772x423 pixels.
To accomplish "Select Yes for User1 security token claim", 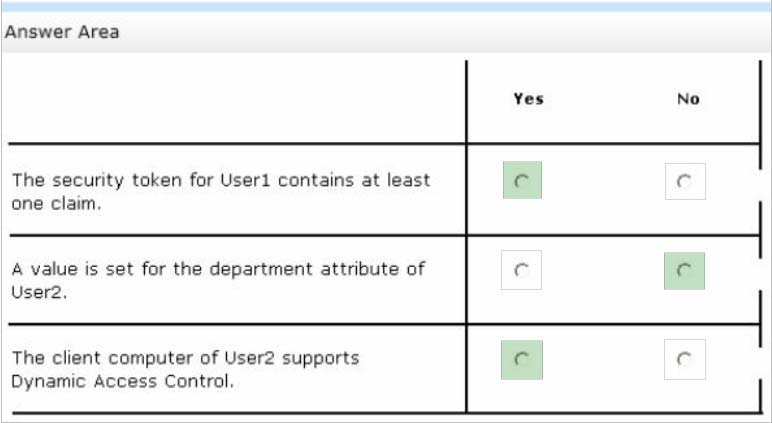I will coord(522,180).
